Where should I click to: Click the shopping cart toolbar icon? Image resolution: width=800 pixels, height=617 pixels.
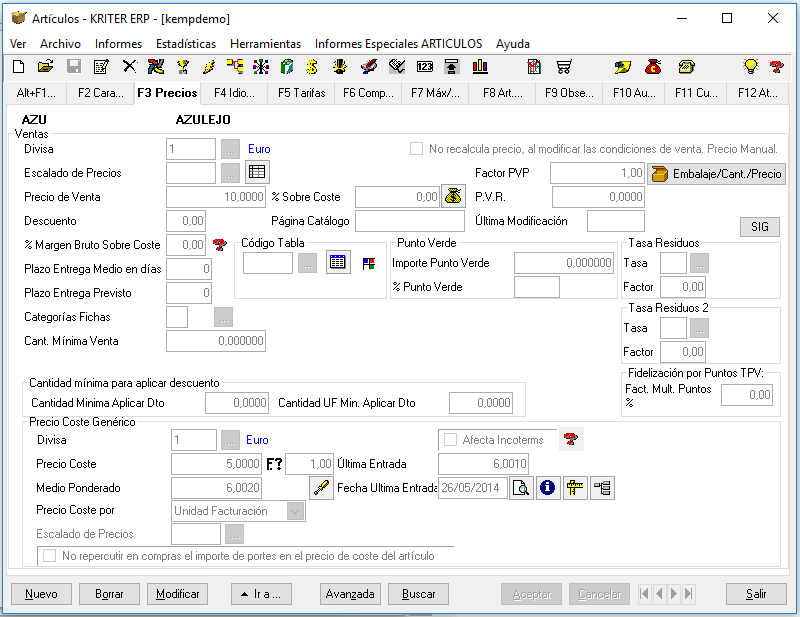coord(564,67)
